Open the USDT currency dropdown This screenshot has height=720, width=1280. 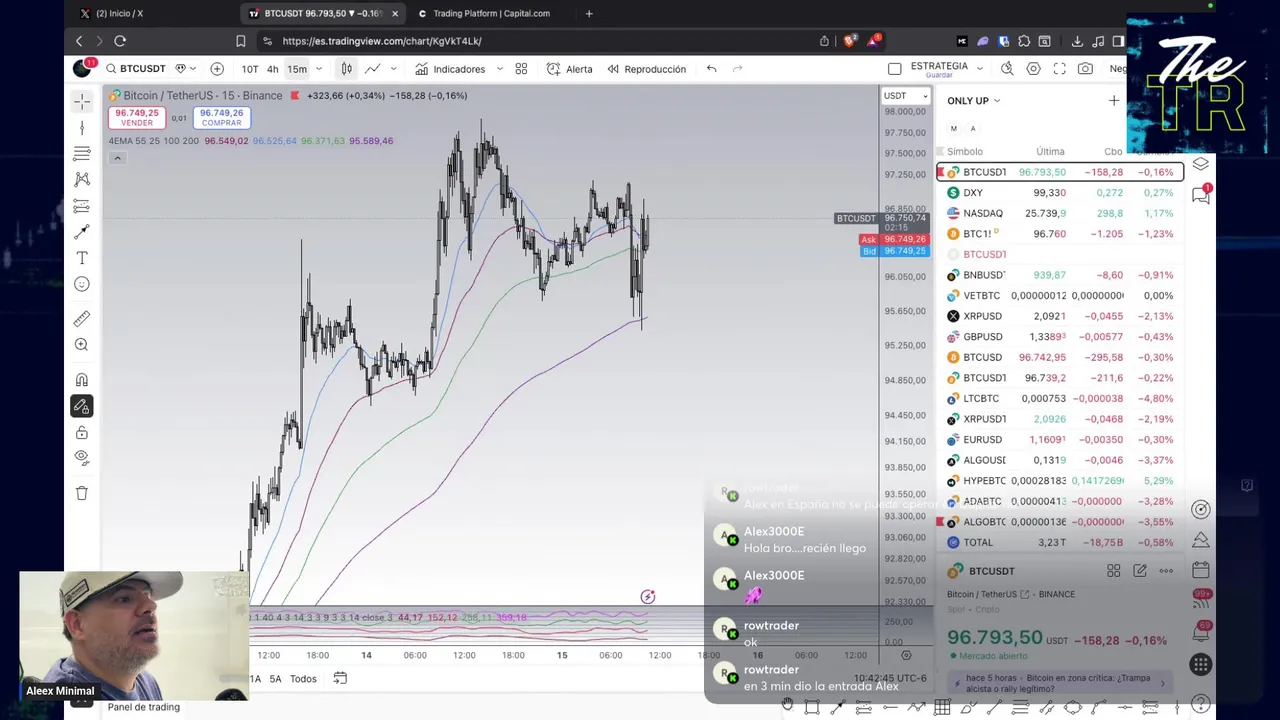tap(906, 96)
